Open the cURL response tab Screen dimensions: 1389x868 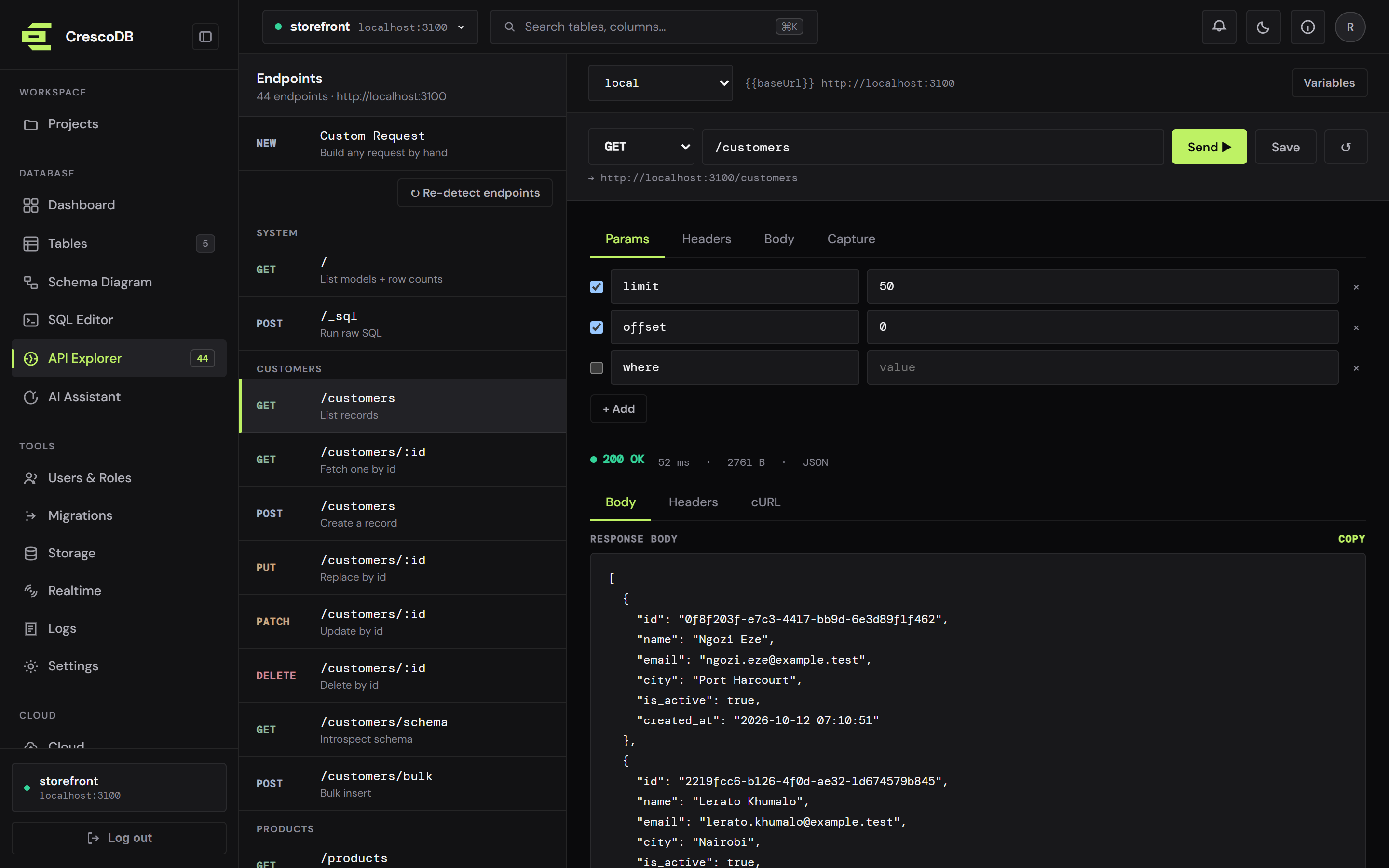pyautogui.click(x=765, y=502)
